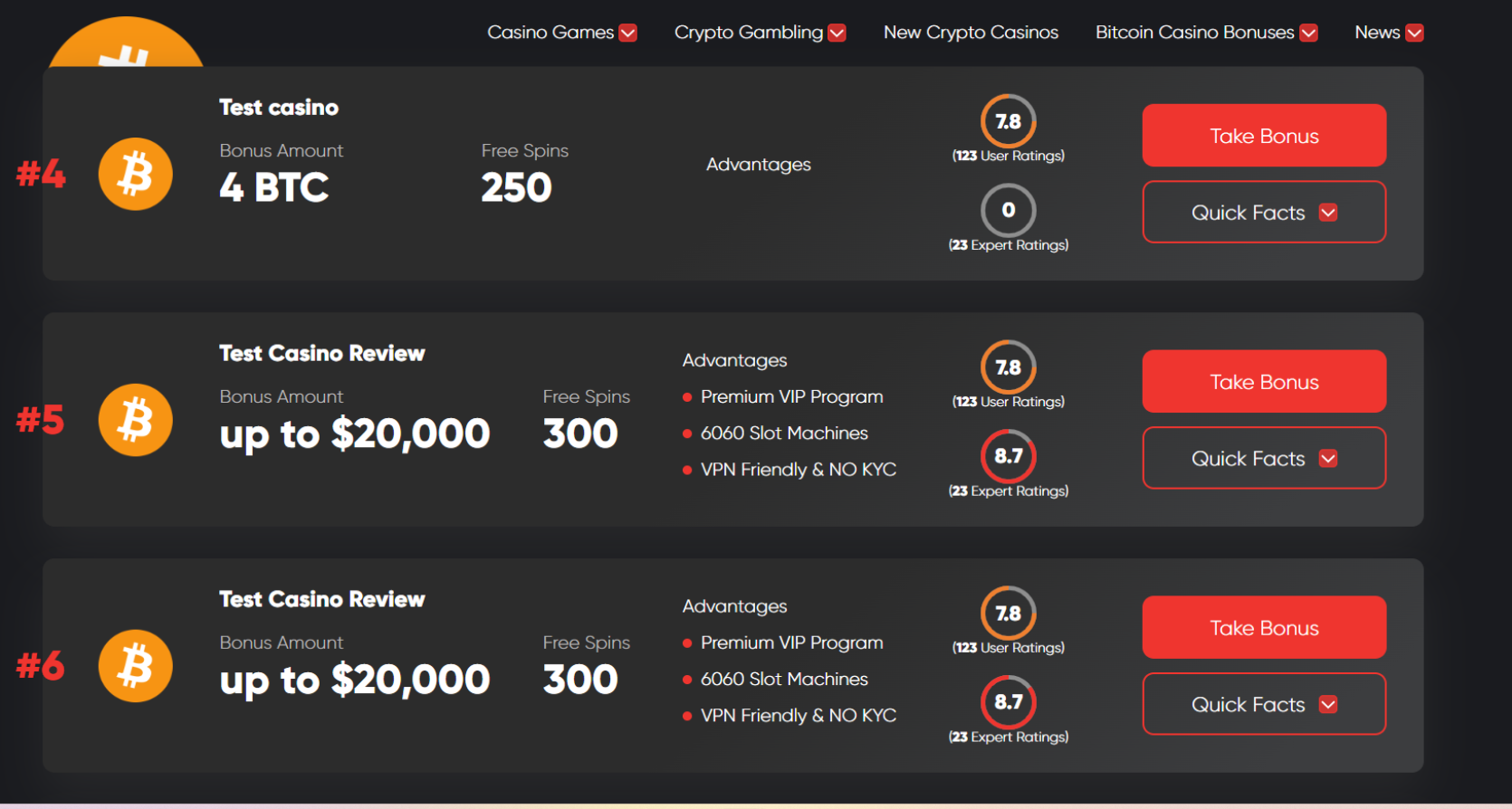Expand Quick Facts for the #6 casino

pyautogui.click(x=1264, y=705)
